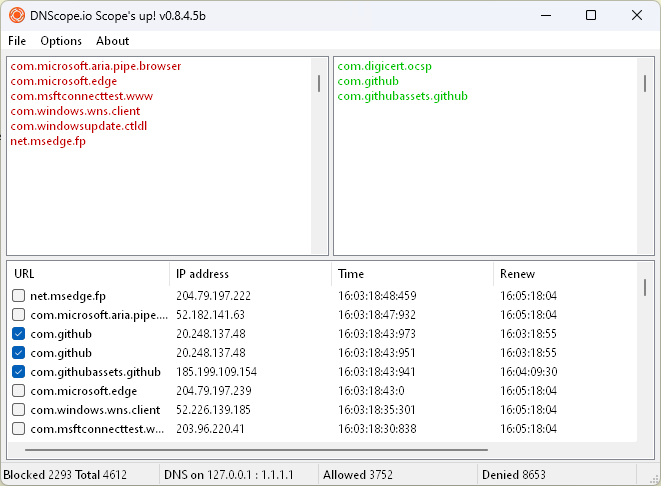Image resolution: width=661 pixels, height=486 pixels.
Task: Click time value 16:03:18:43:0
Action: (x=371, y=390)
